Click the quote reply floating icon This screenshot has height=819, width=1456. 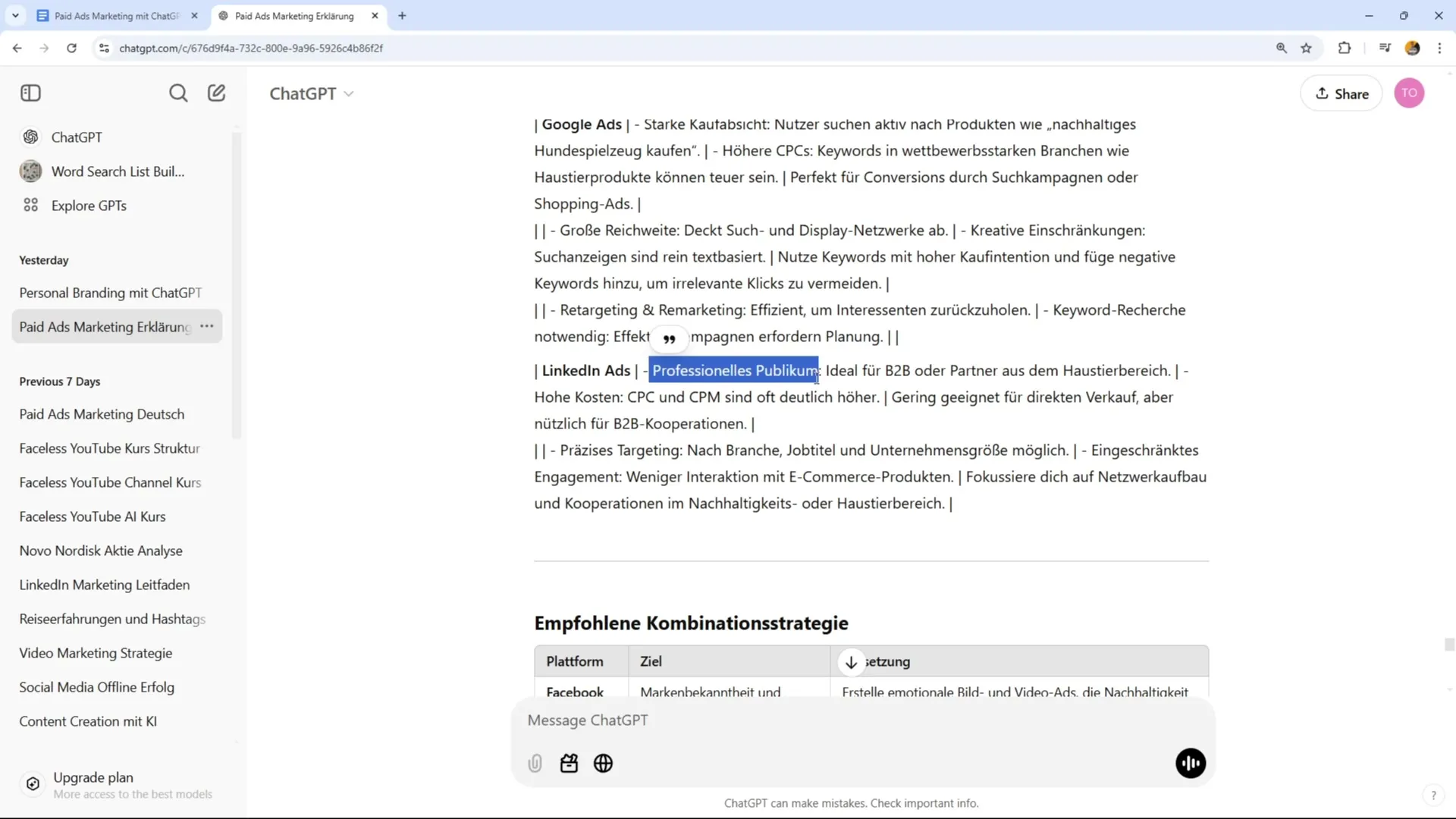point(669,338)
